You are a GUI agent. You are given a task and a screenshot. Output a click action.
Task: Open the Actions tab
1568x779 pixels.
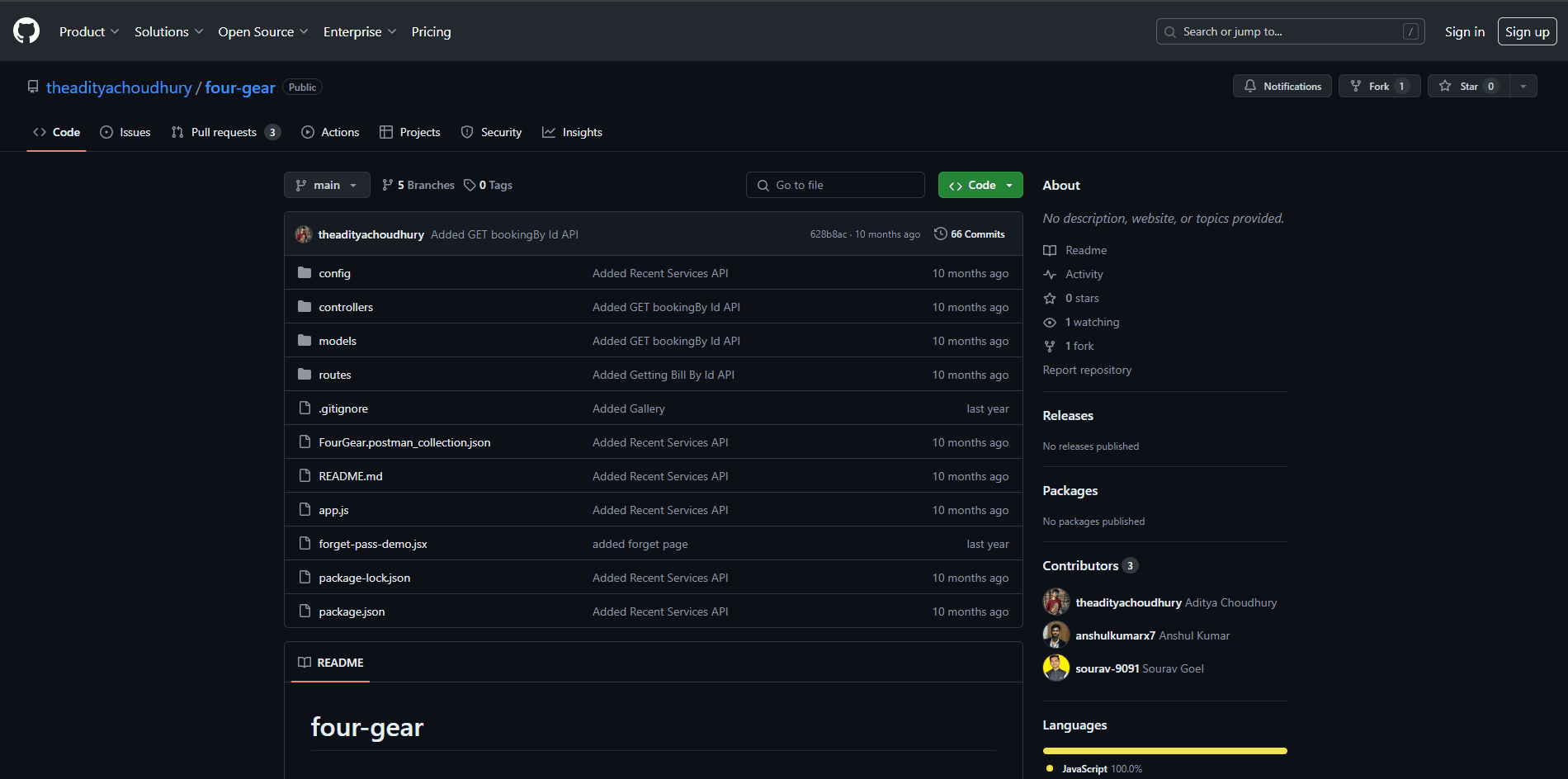click(330, 132)
